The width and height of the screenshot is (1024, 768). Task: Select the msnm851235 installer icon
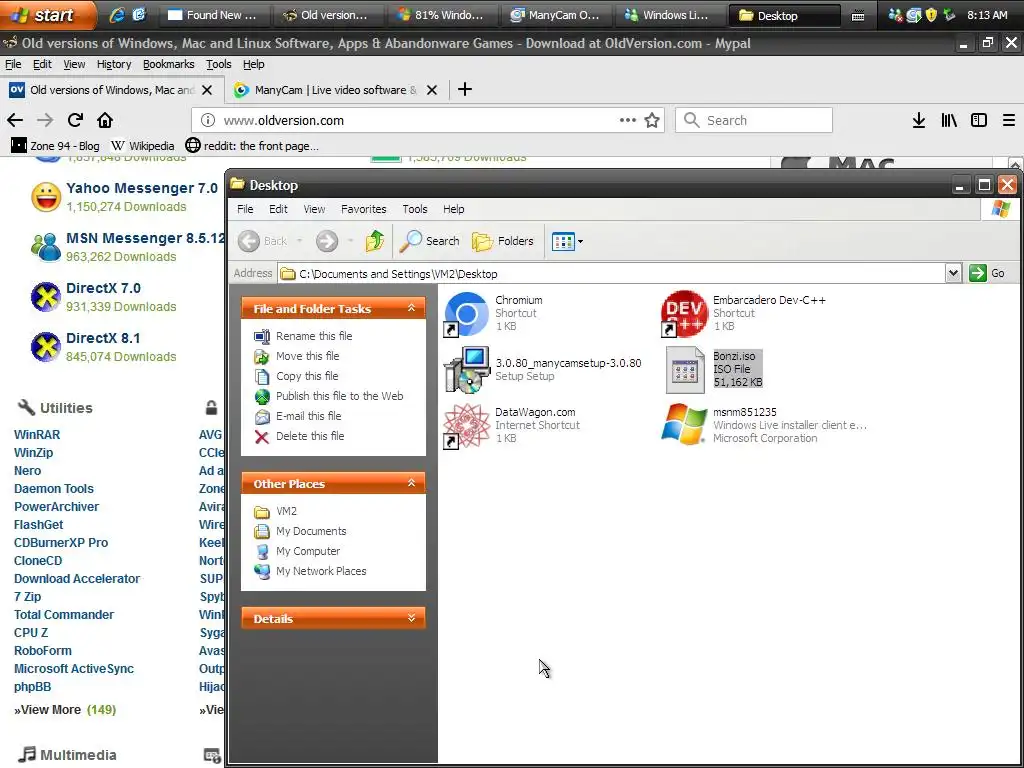tap(684, 425)
